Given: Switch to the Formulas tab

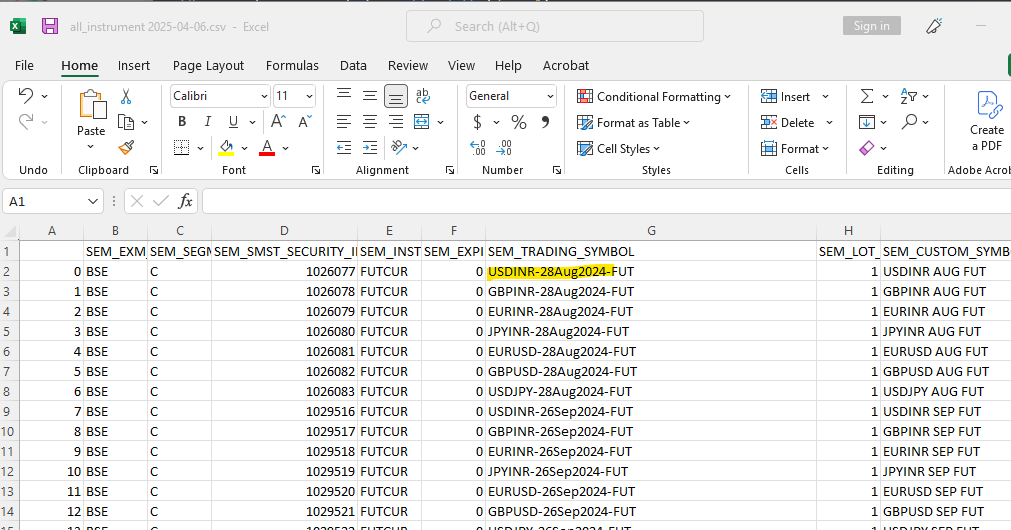Looking at the screenshot, I should (x=292, y=65).
